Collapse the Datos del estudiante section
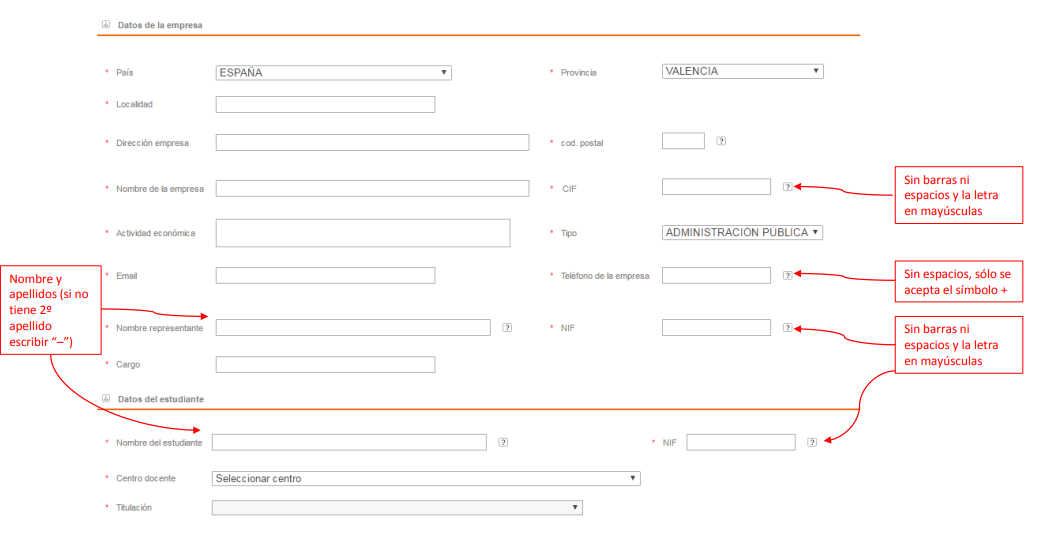Image resolution: width=1049 pixels, height=554 pixels. tap(106, 398)
